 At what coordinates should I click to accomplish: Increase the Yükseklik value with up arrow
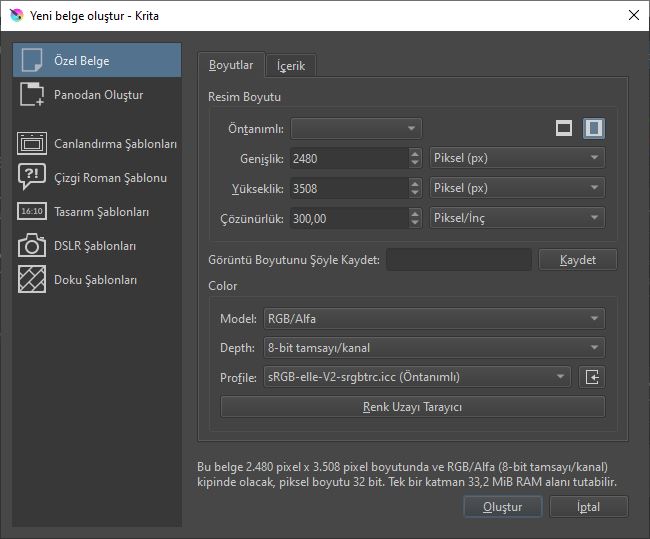[x=415, y=183]
